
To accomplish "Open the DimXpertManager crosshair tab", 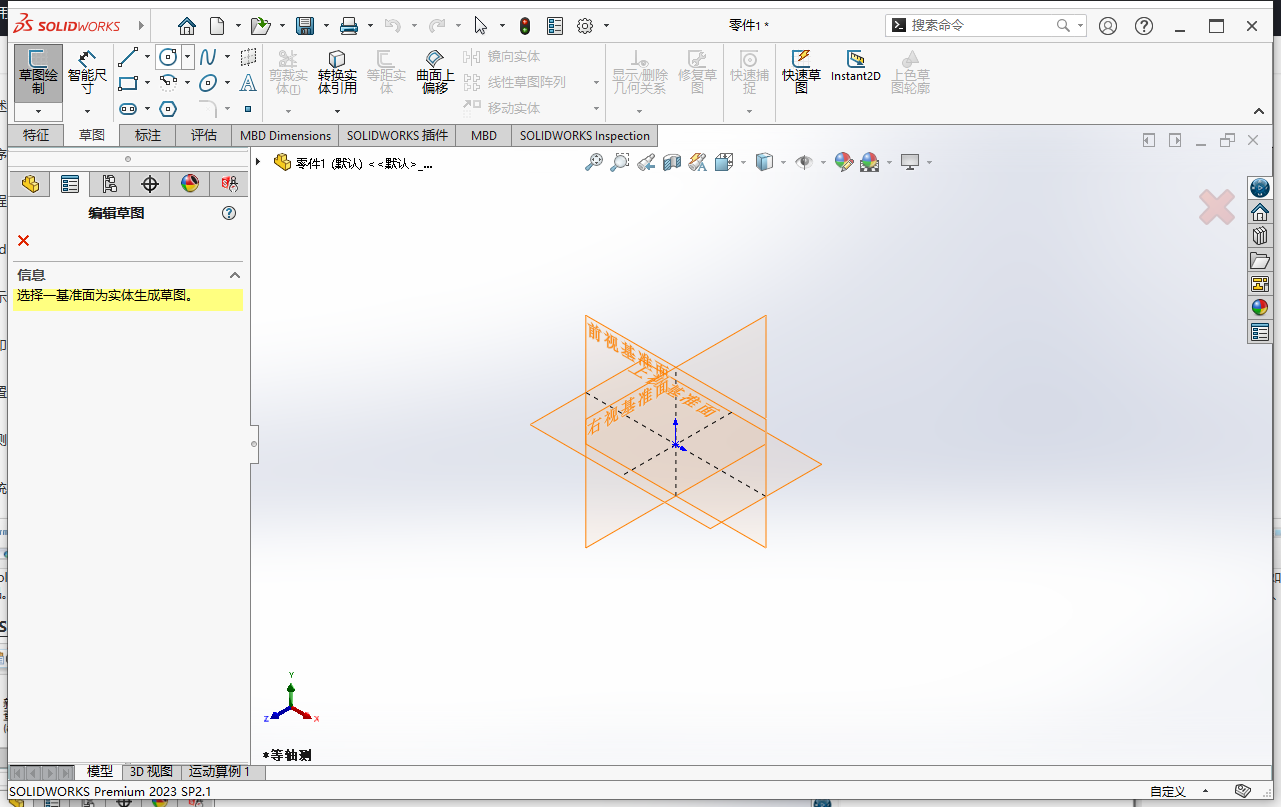I will pos(150,184).
